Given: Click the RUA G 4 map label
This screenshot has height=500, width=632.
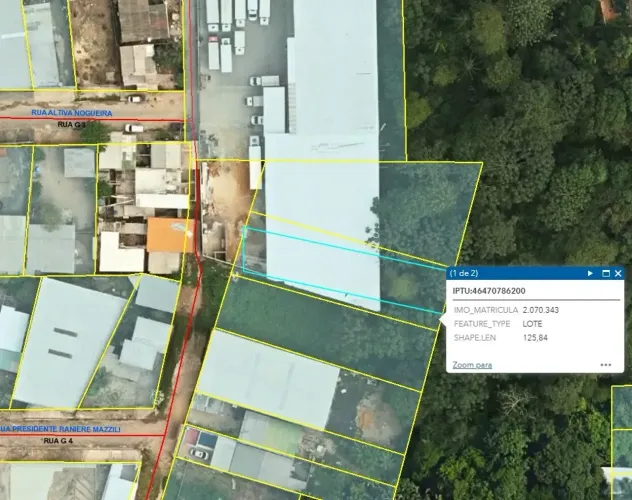Looking at the screenshot, I should pyautogui.click(x=58, y=441).
